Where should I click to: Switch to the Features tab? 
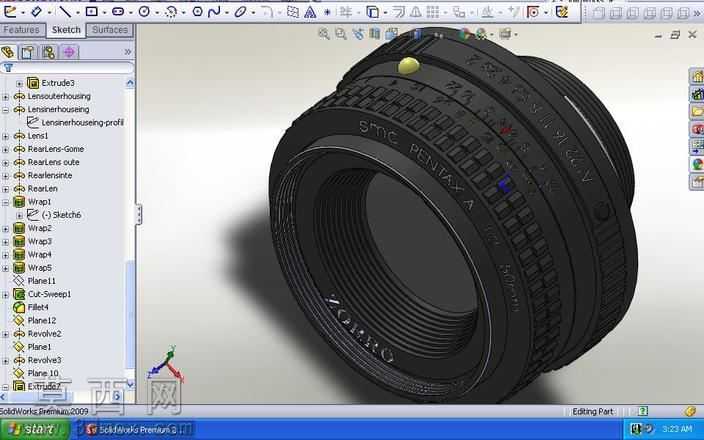[x=22, y=30]
